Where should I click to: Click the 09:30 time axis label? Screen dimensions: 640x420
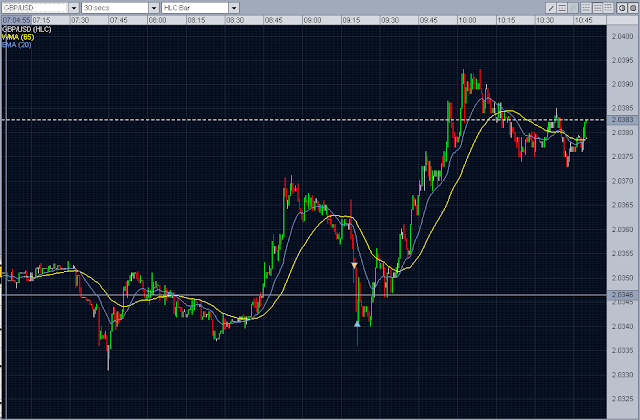[x=390, y=20]
